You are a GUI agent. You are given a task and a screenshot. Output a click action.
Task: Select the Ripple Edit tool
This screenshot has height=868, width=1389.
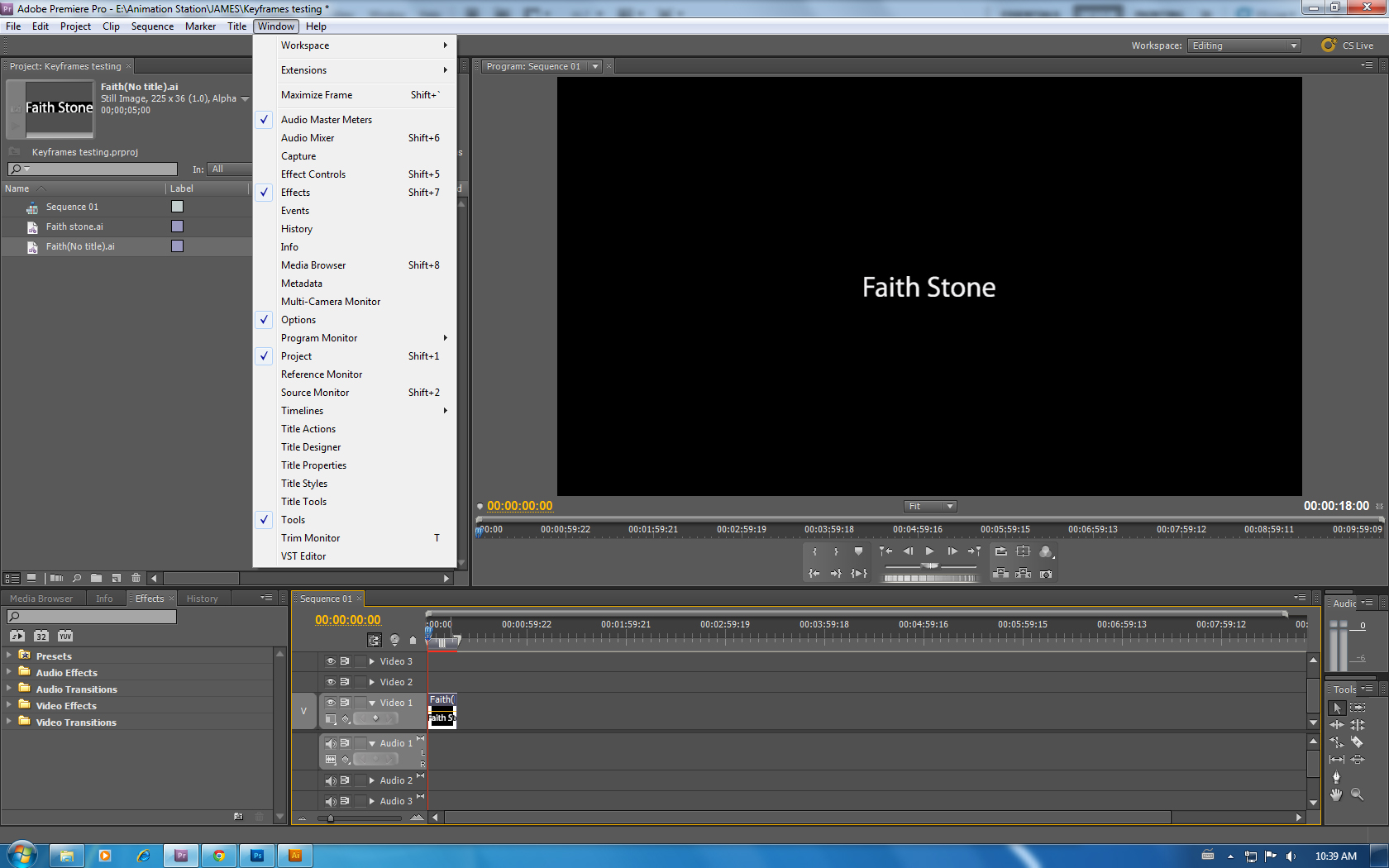coord(1337,725)
